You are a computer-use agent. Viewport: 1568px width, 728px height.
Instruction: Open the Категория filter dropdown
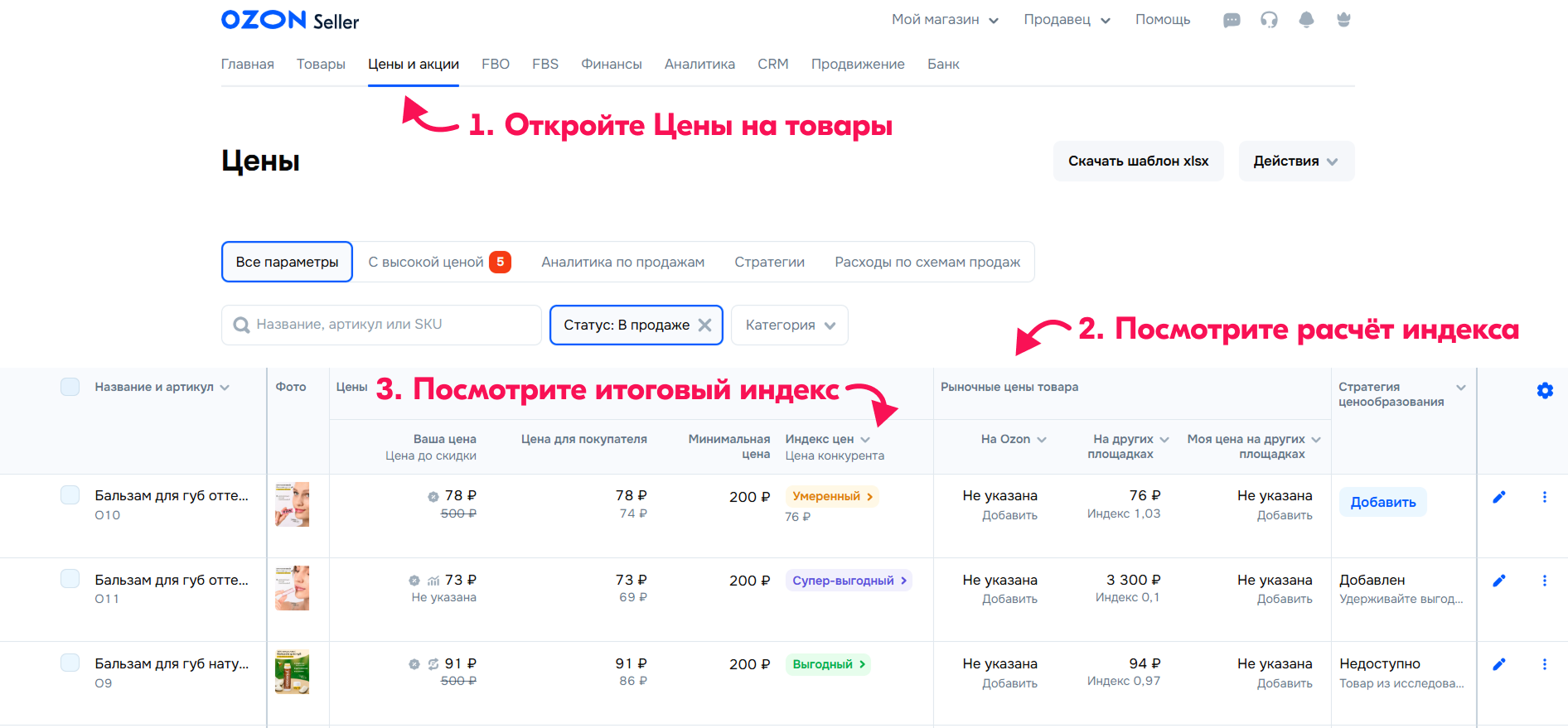pos(790,325)
